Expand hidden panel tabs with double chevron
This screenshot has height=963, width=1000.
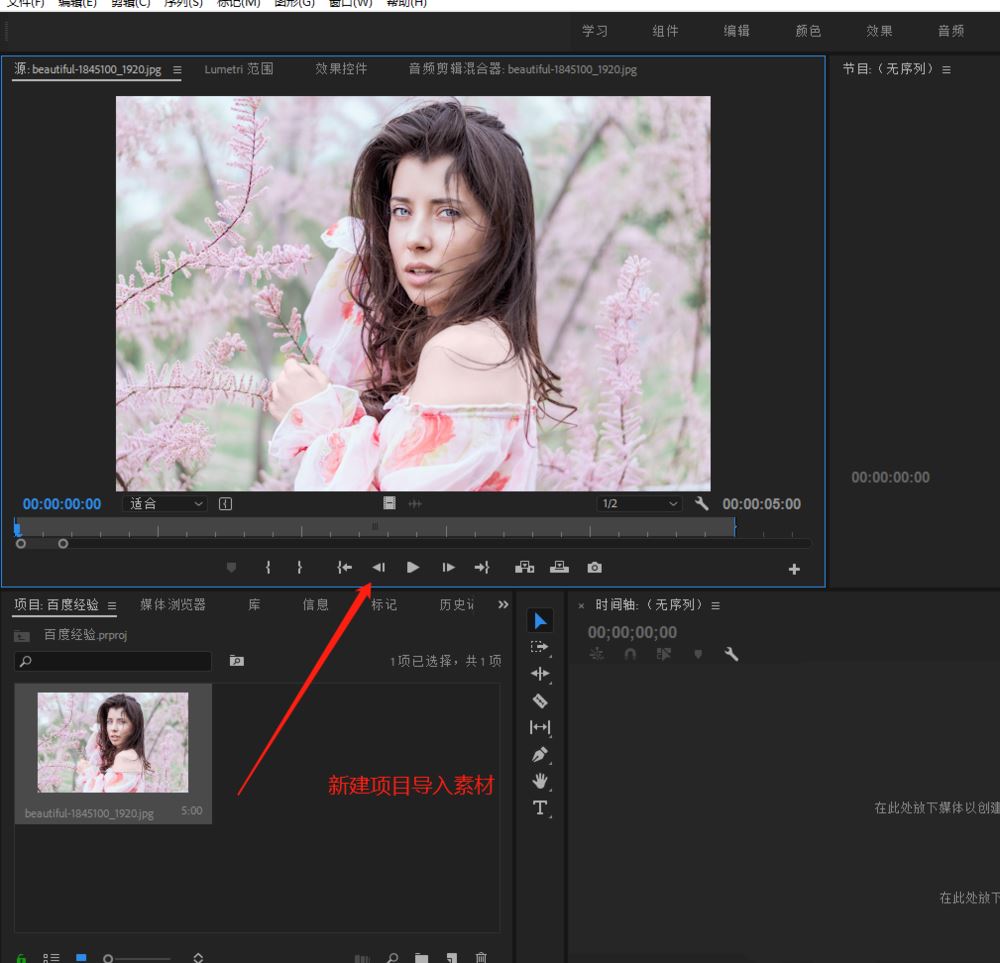[503, 605]
